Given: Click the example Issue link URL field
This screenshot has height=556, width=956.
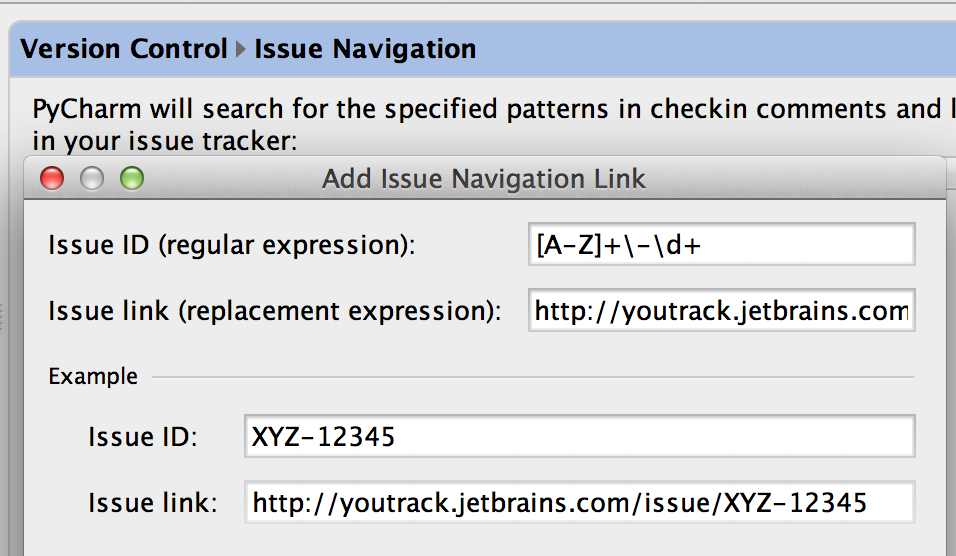Looking at the screenshot, I should point(580,502).
